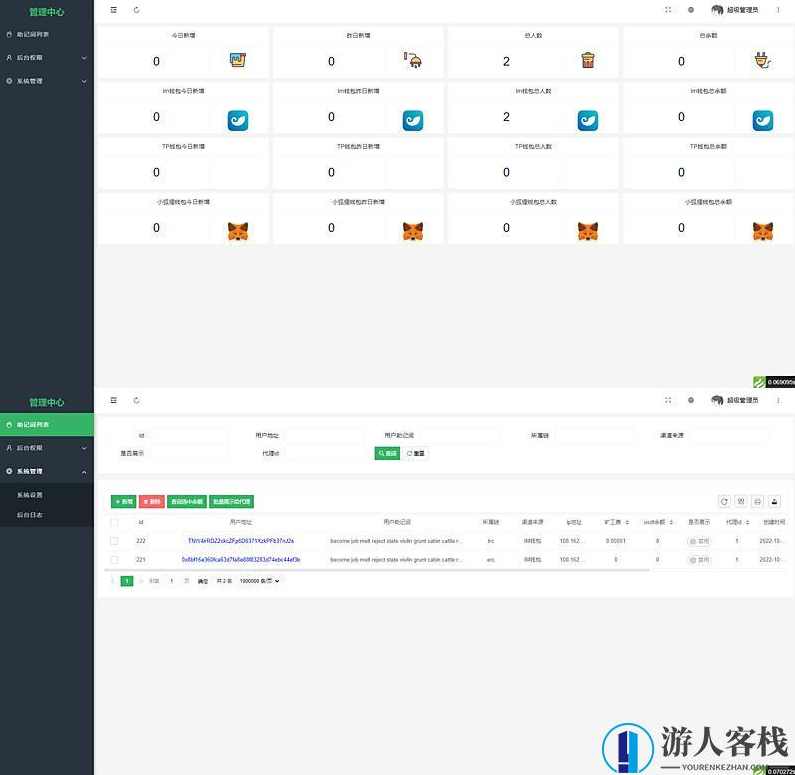Click the green 搜索 search button
This screenshot has width=795, height=775.
click(387, 453)
